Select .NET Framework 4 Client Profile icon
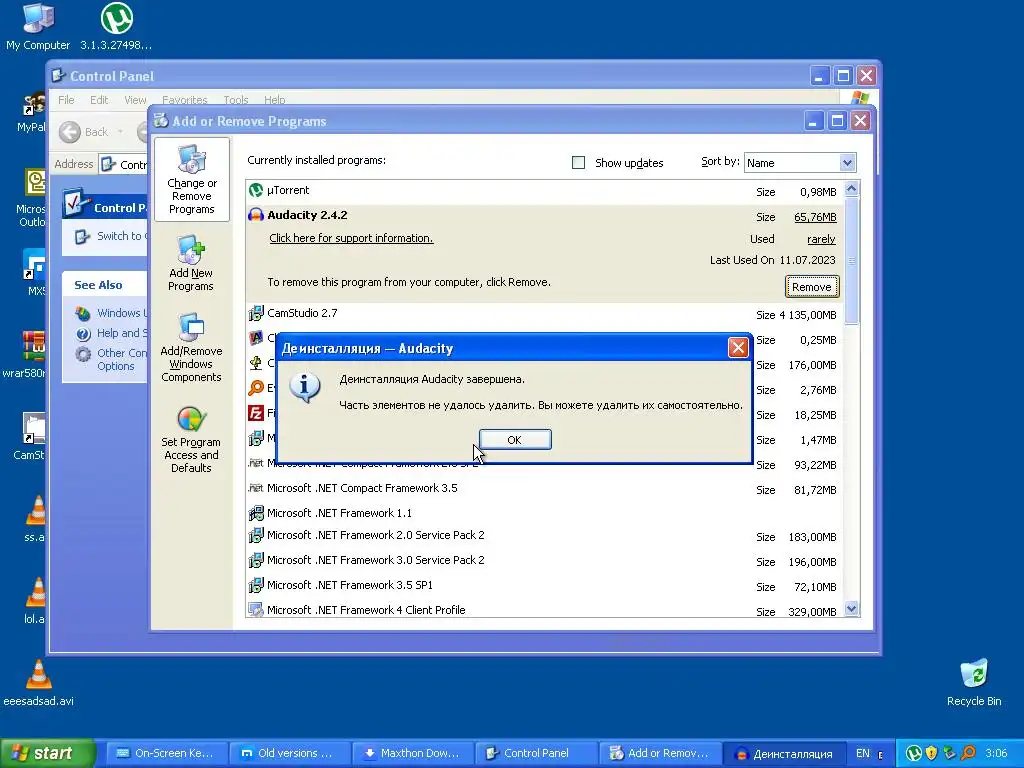 tap(256, 610)
